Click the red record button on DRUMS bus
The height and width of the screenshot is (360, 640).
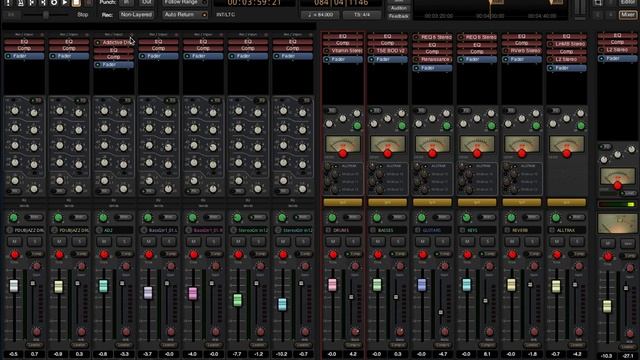[333, 255]
